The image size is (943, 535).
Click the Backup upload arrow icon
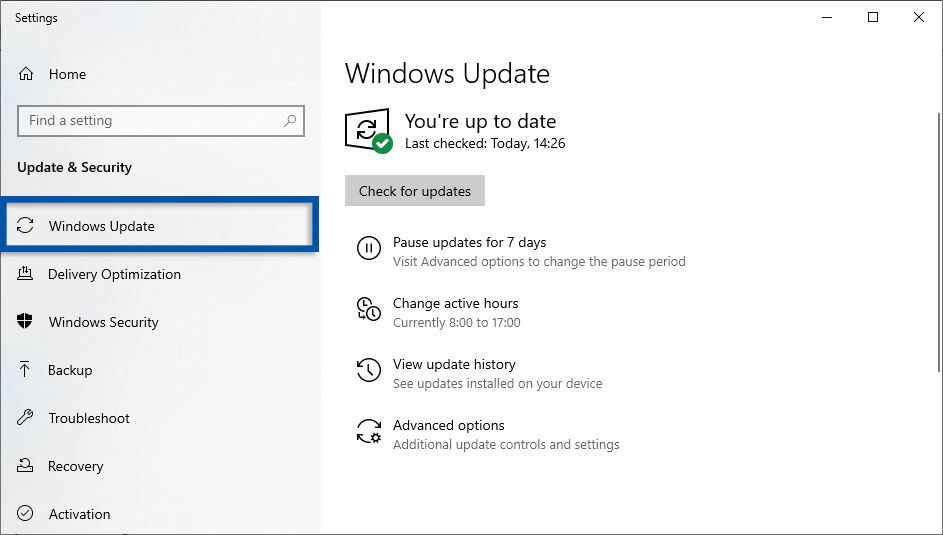point(26,370)
